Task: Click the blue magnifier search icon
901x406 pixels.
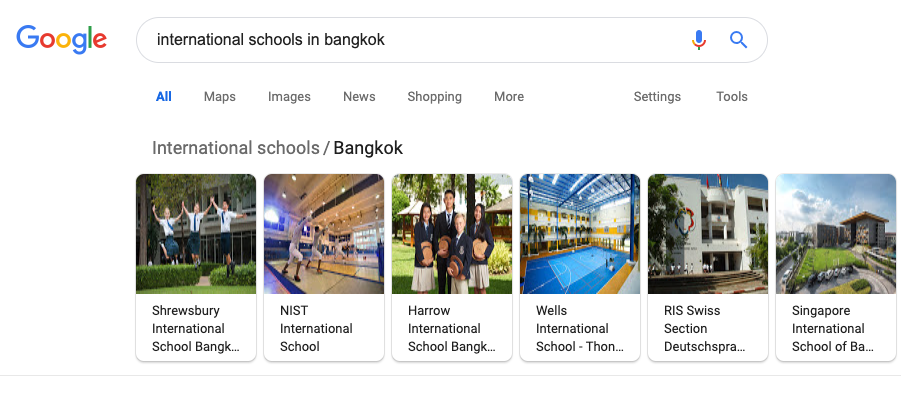Action: click(738, 40)
